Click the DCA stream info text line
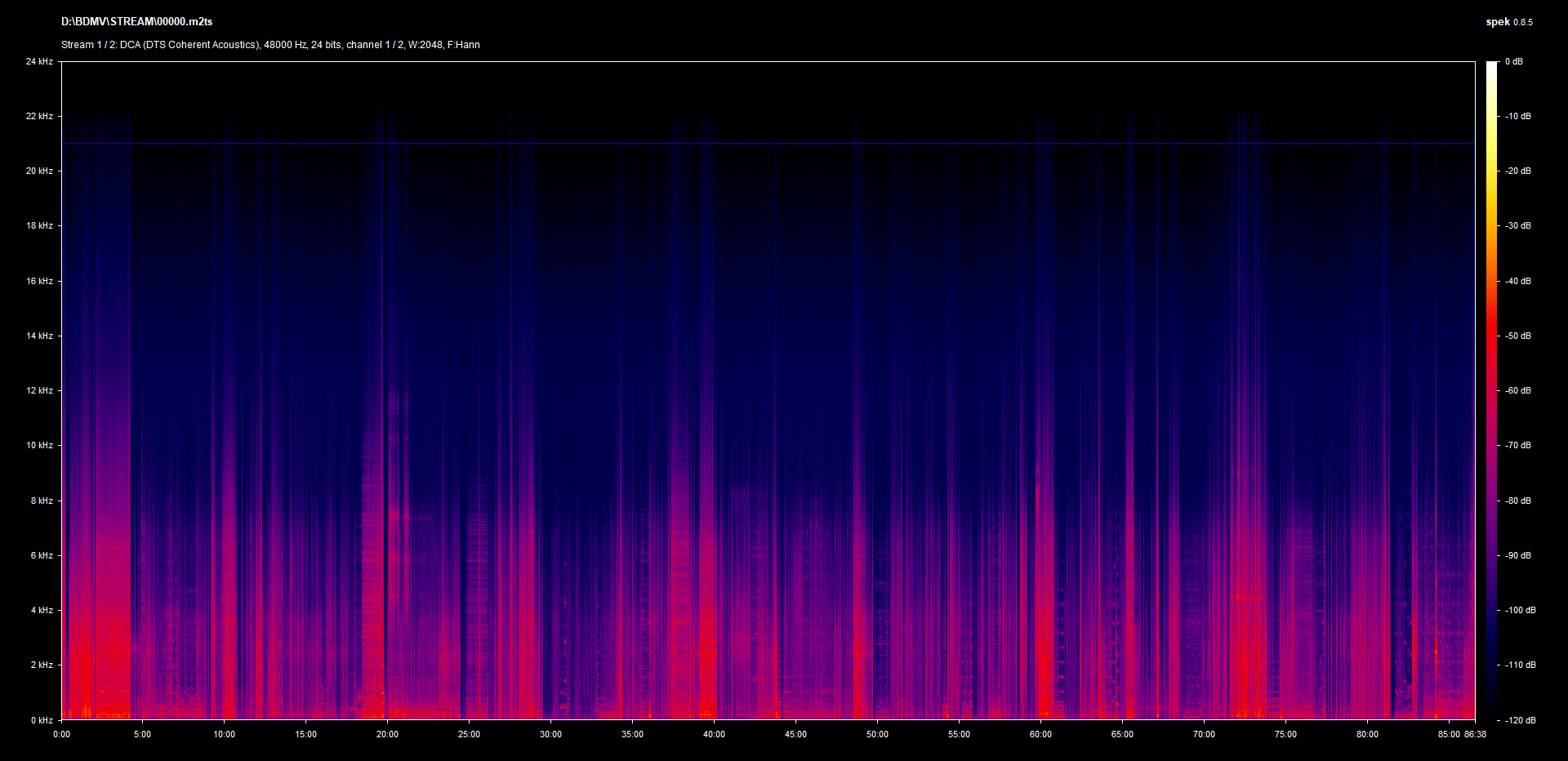The image size is (1568, 761). tap(270, 45)
